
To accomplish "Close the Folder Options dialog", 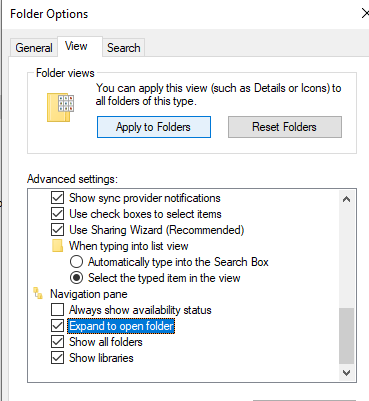I will (x=365, y=14).
